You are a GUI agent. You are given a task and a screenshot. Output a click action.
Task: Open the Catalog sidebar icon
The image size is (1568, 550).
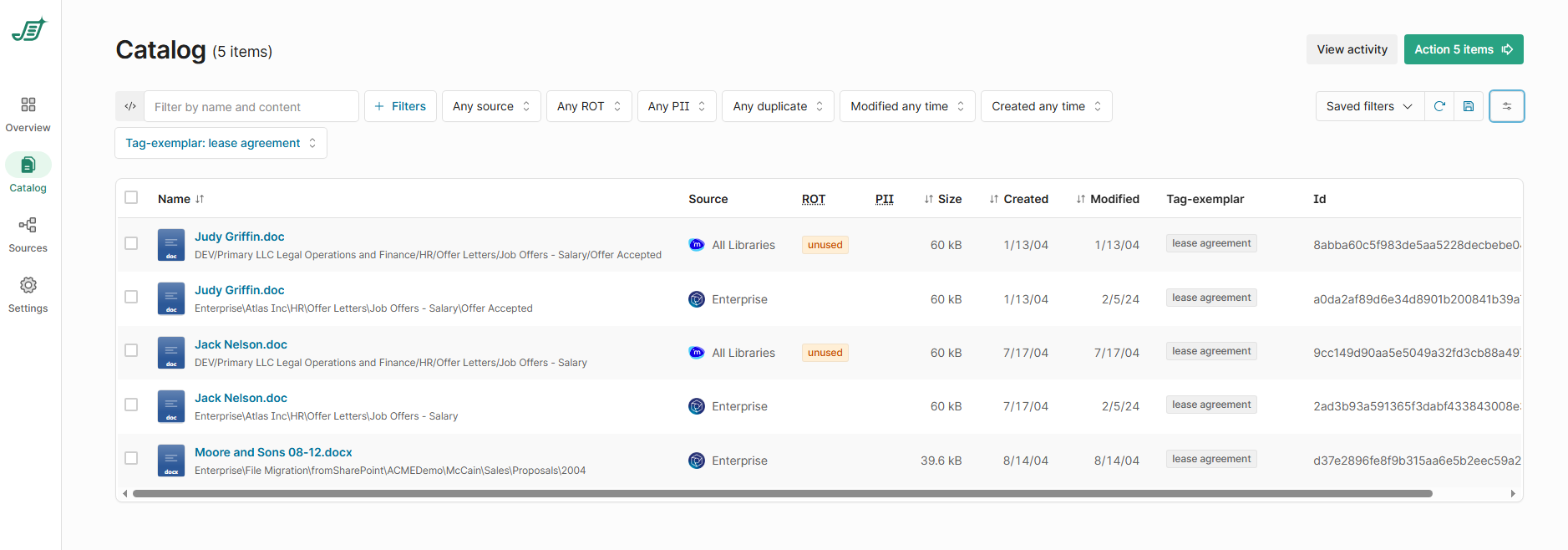(x=28, y=165)
